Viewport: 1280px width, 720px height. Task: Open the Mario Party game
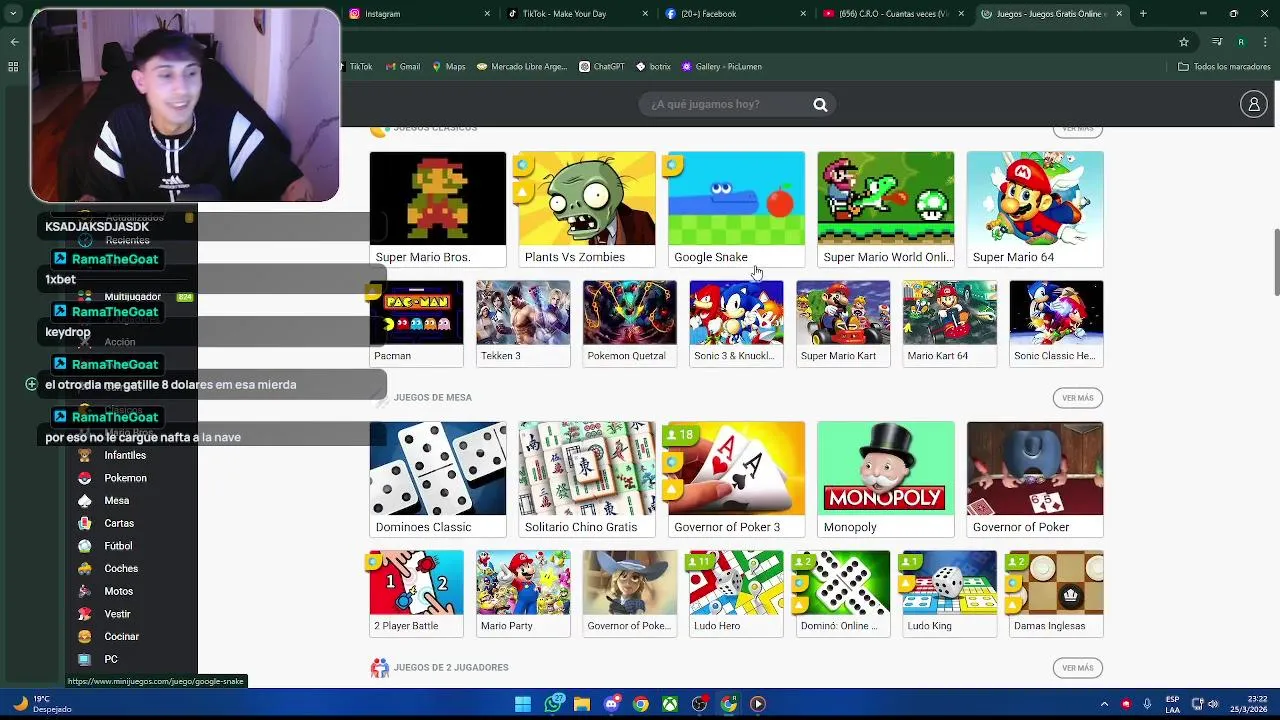click(x=523, y=593)
